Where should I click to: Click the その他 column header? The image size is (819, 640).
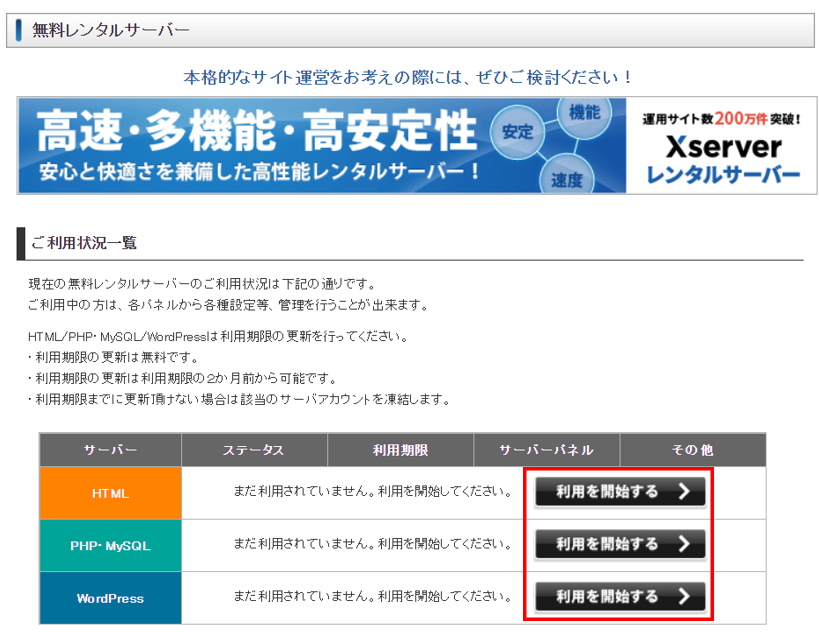coord(692,450)
